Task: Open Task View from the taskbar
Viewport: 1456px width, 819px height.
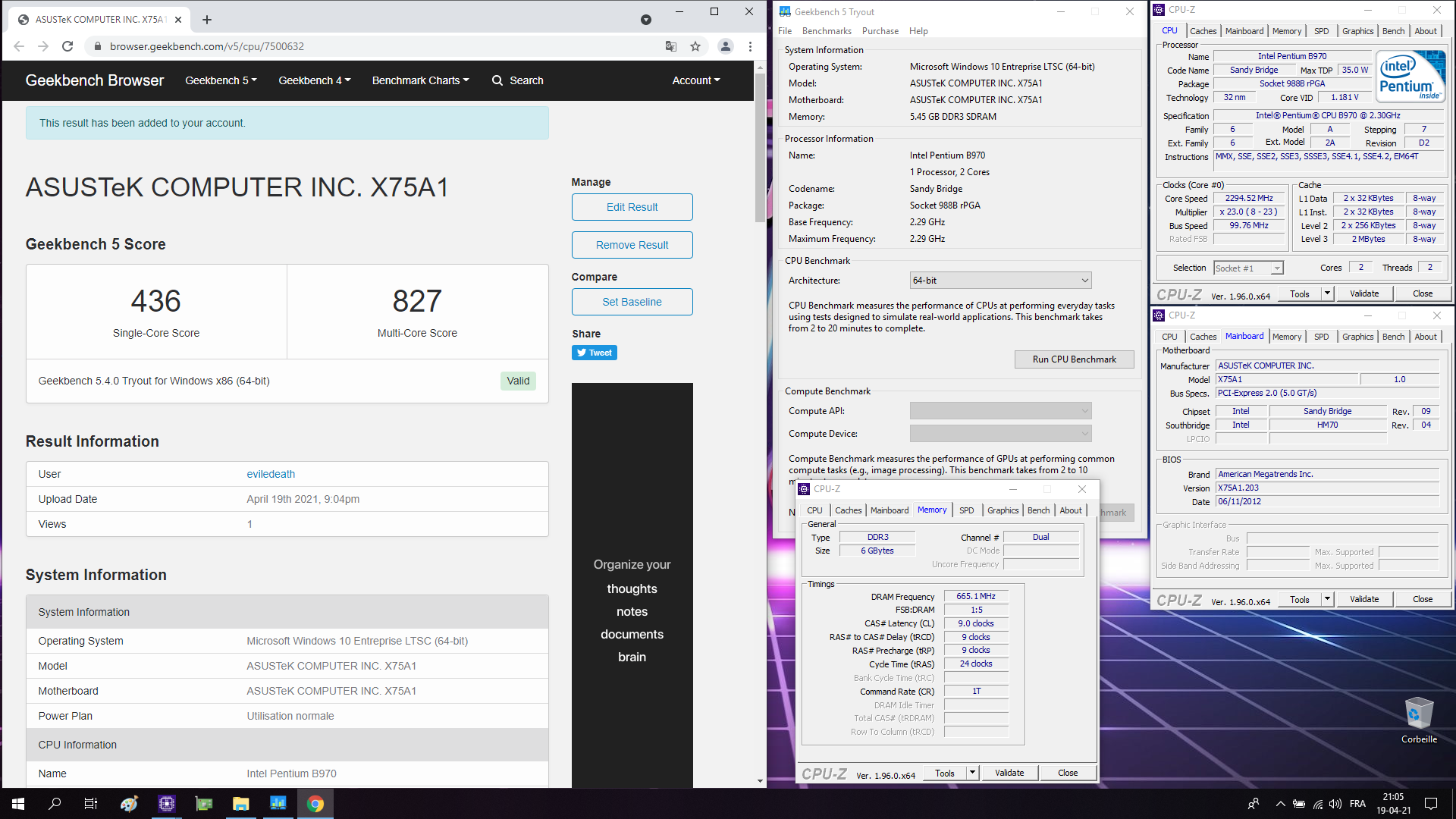Action: pyautogui.click(x=91, y=804)
